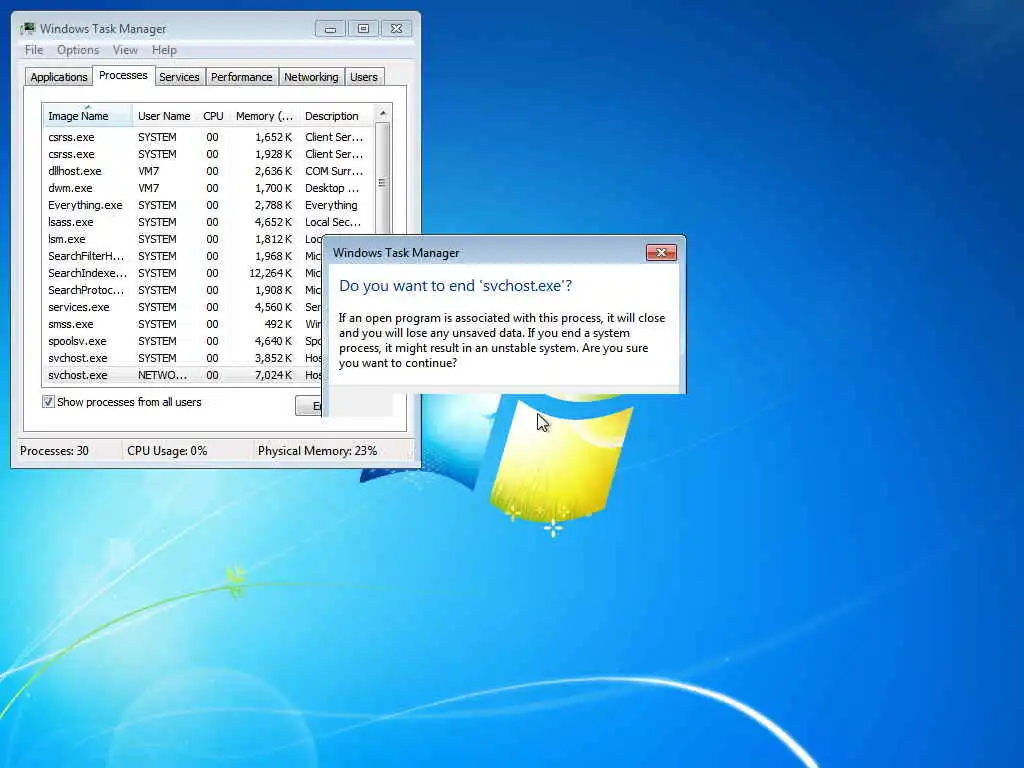Image resolution: width=1024 pixels, height=768 pixels.
Task: Select svchost.exe owned by SYSTEM
Action: click(x=183, y=358)
